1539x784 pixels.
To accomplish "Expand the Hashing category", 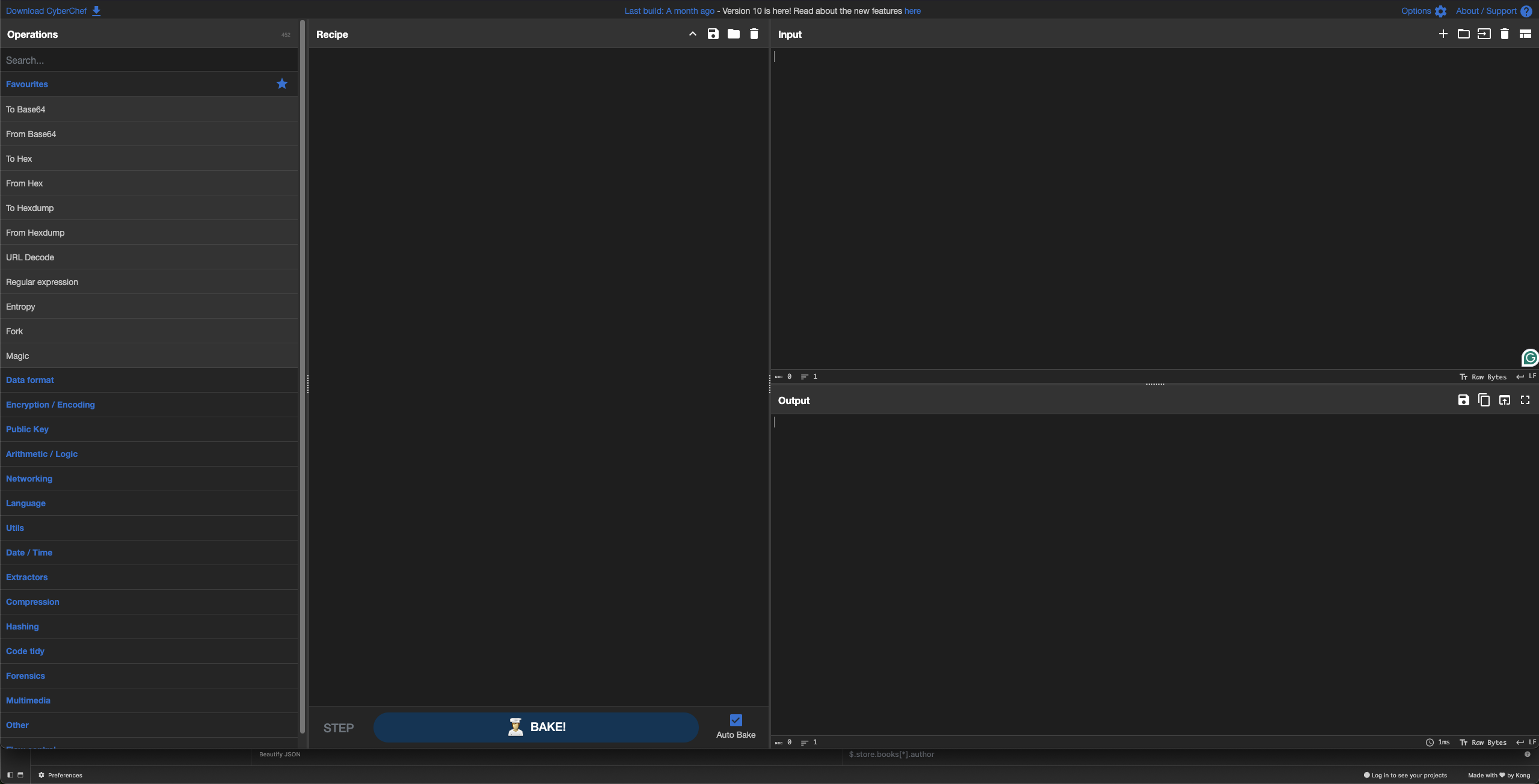I will tap(149, 626).
